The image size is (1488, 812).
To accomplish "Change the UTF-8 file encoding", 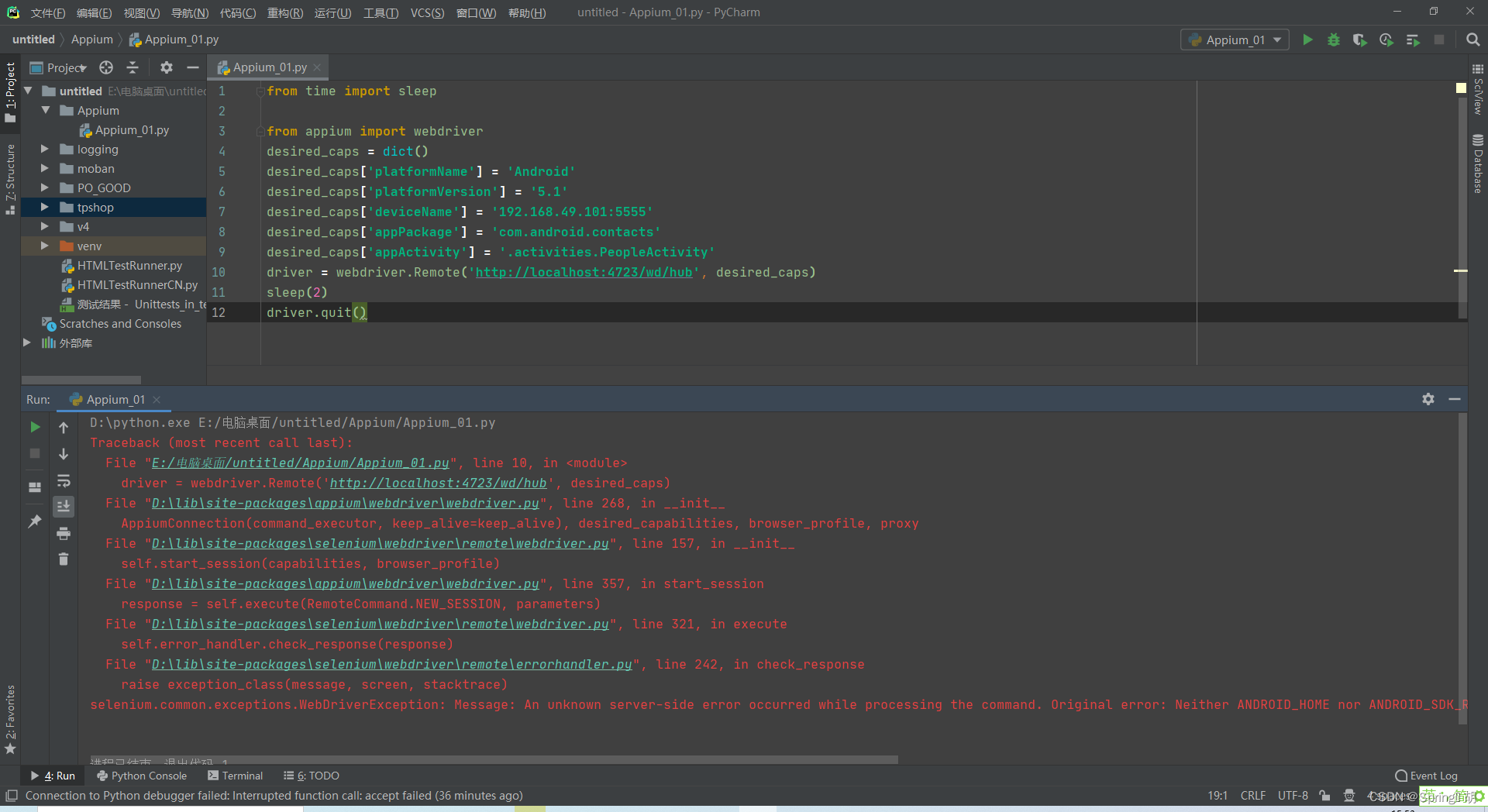I will point(1293,796).
